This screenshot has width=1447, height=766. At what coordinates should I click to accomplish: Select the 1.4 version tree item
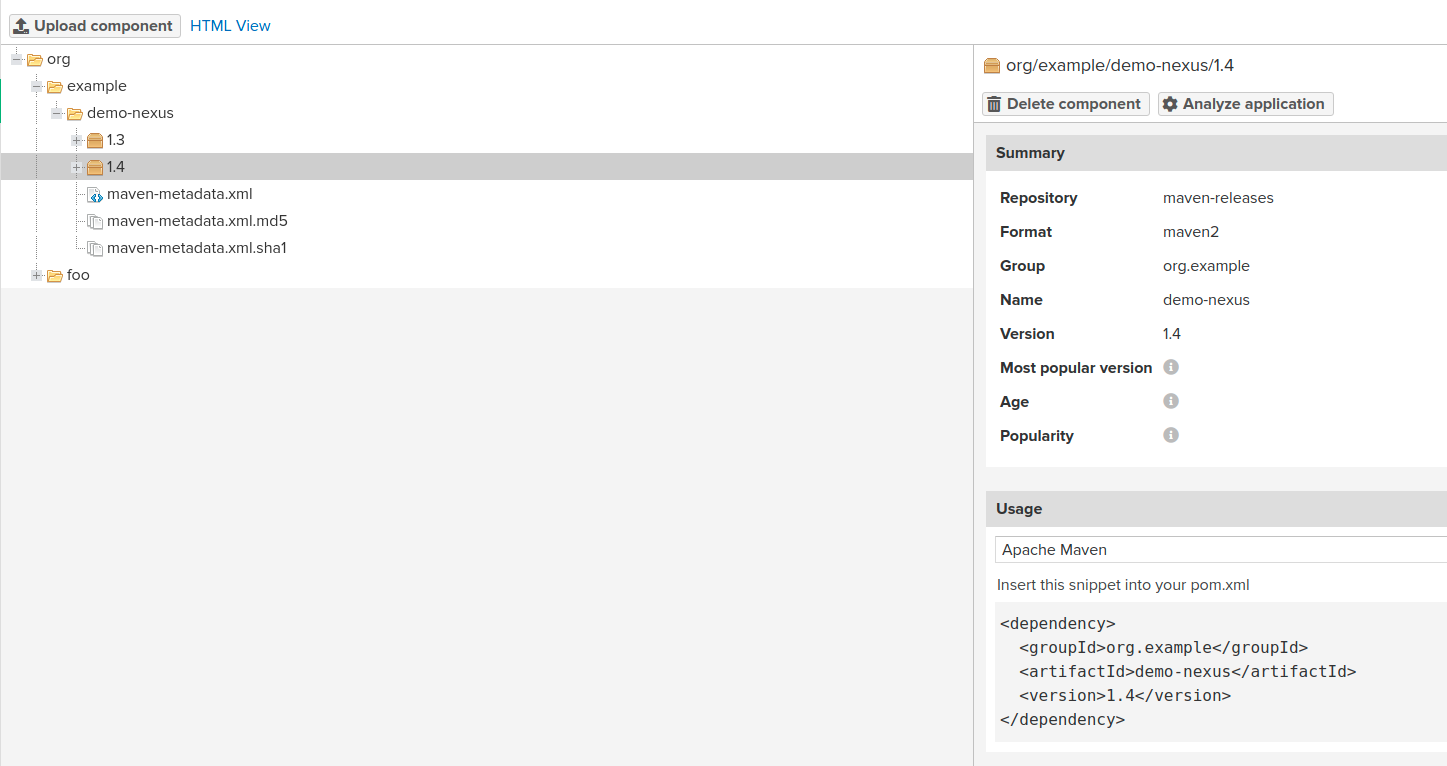(x=116, y=167)
